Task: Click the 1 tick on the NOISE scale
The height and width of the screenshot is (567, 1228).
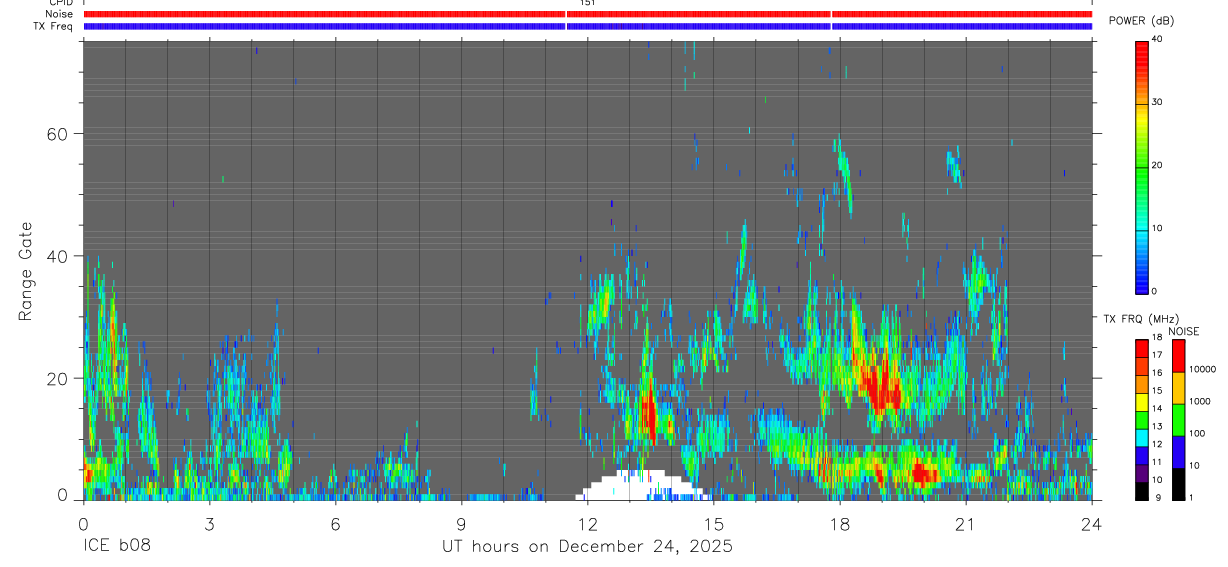Action: tap(1191, 498)
